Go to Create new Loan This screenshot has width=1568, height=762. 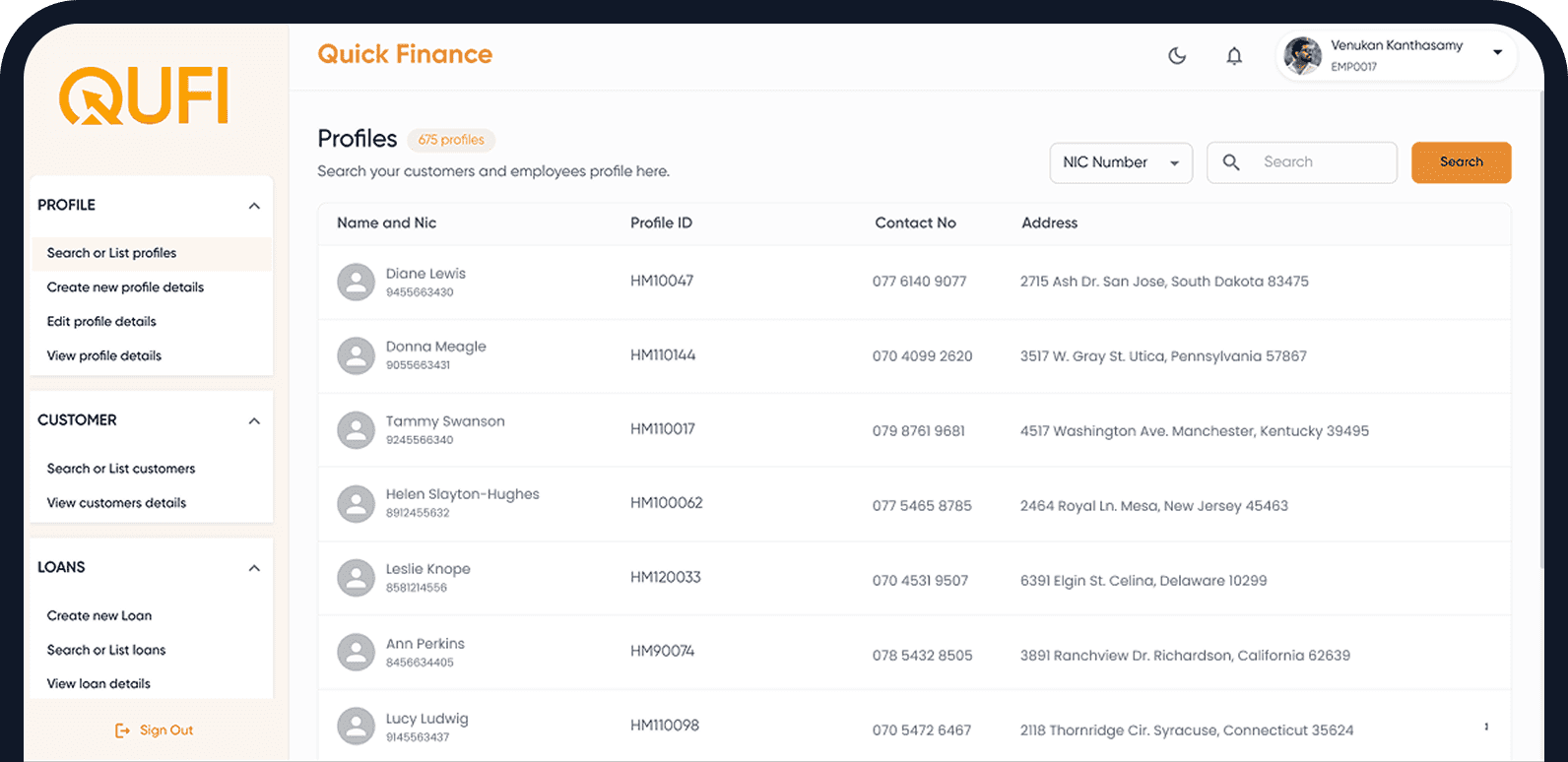click(99, 615)
